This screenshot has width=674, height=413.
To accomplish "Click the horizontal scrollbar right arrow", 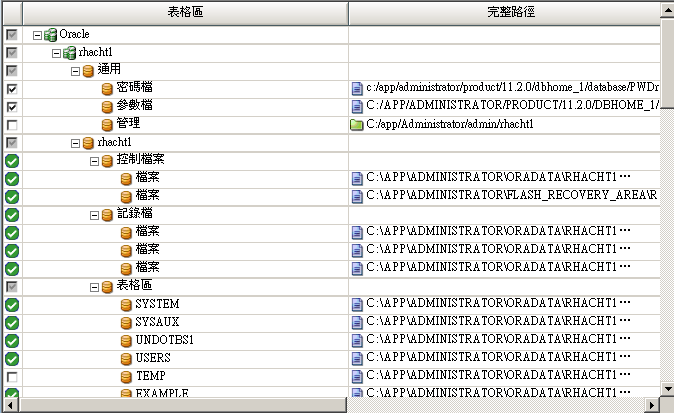I will (652, 405).
